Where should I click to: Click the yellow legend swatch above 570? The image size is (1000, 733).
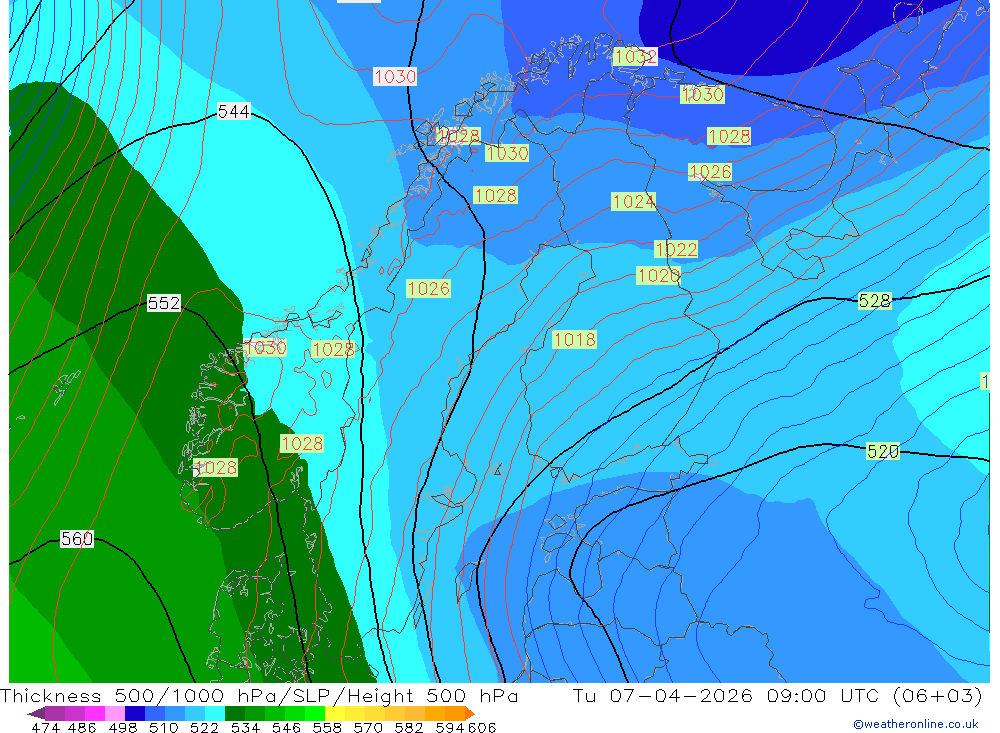point(355,713)
